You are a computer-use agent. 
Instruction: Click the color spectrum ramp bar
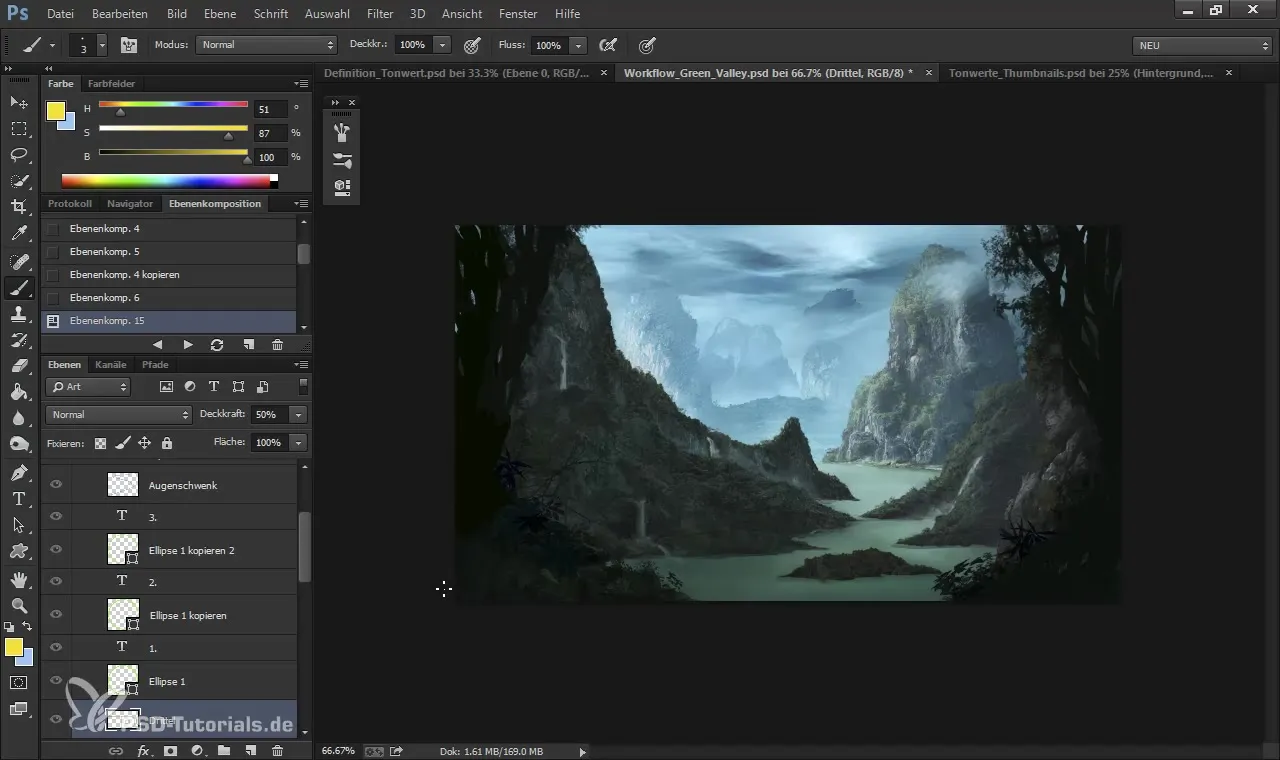(x=166, y=181)
